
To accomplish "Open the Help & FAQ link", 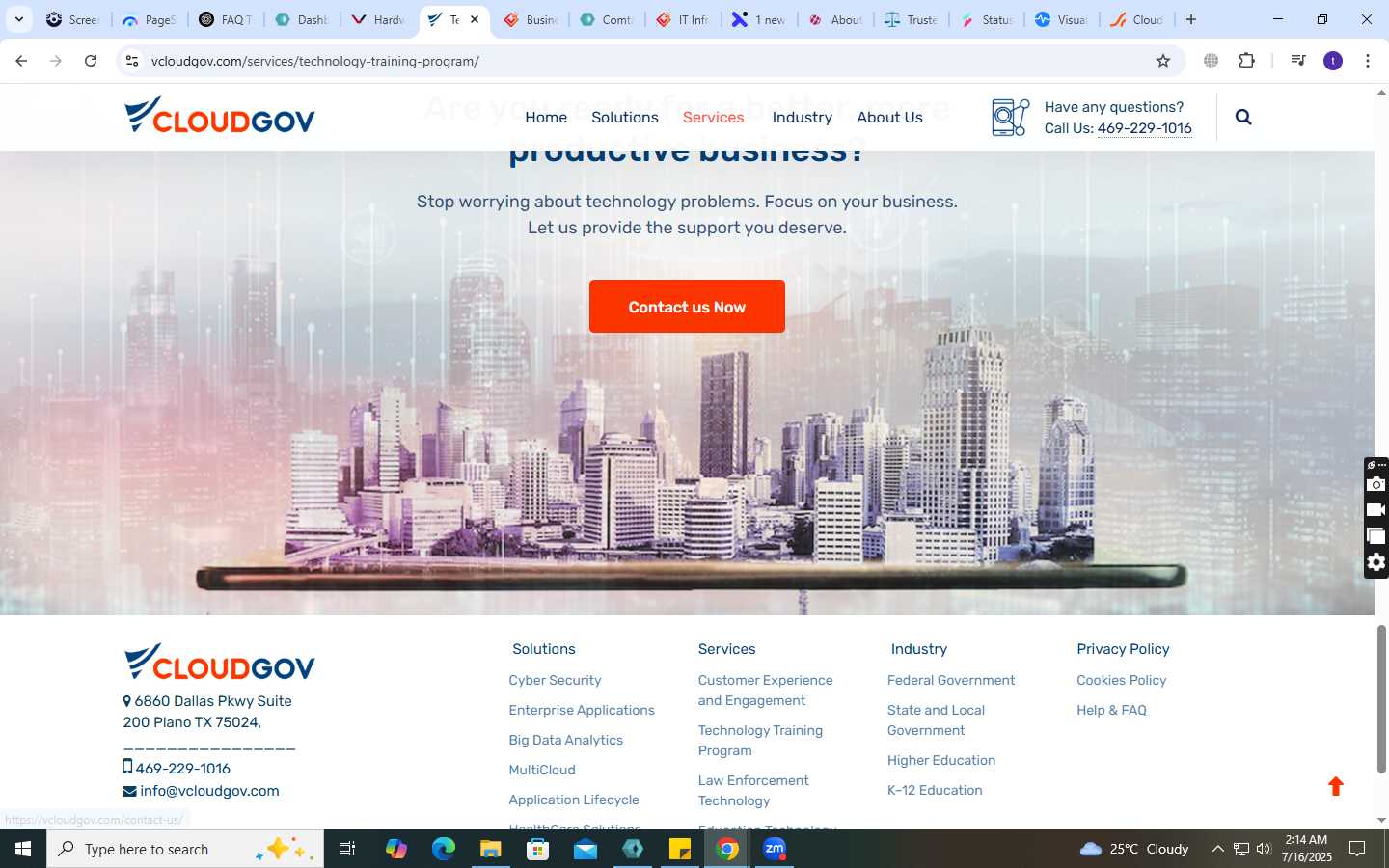I will tap(1111, 710).
